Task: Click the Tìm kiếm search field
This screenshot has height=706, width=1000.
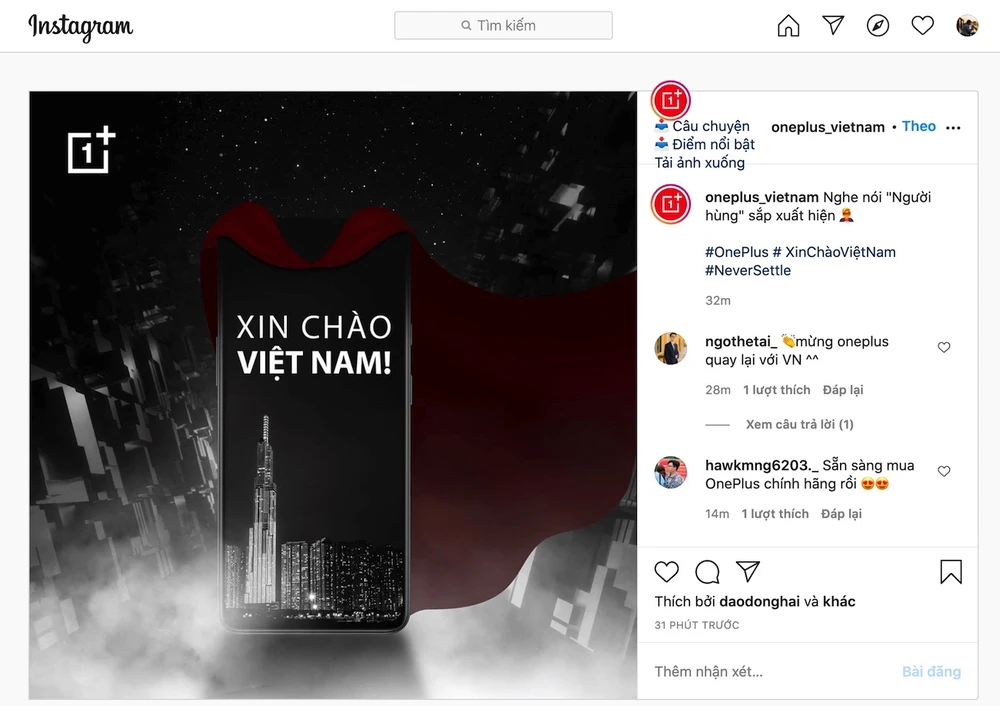Action: pos(503,26)
